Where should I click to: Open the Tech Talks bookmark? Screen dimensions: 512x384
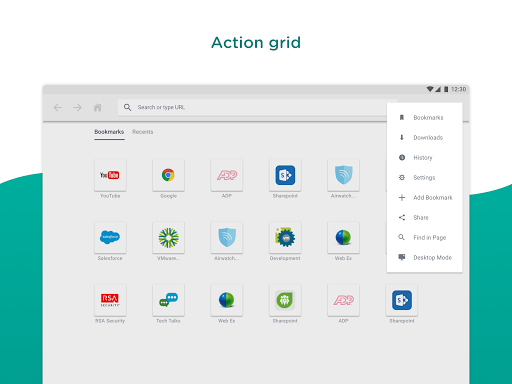click(x=168, y=300)
